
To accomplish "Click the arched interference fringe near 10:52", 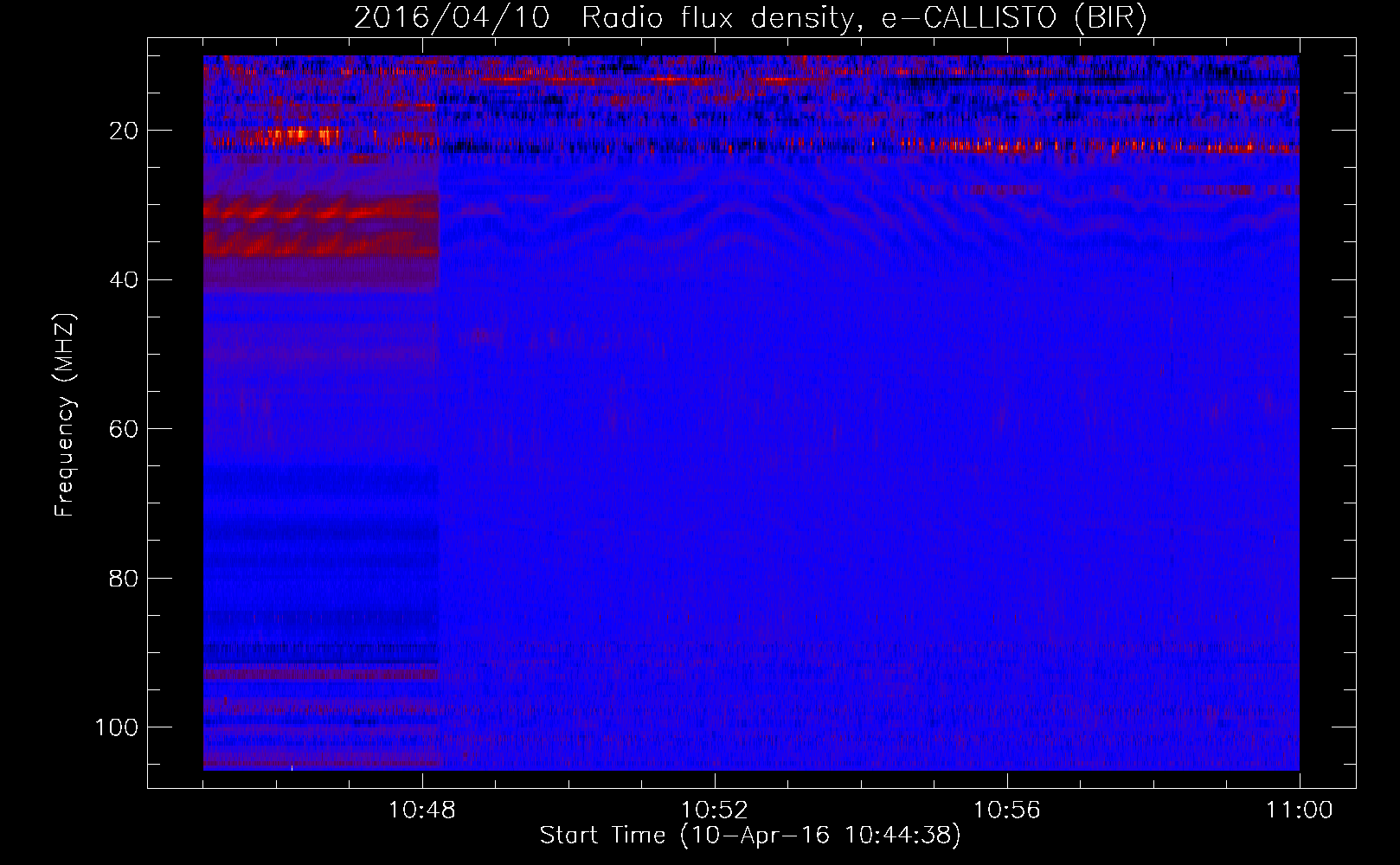I will tap(735, 208).
